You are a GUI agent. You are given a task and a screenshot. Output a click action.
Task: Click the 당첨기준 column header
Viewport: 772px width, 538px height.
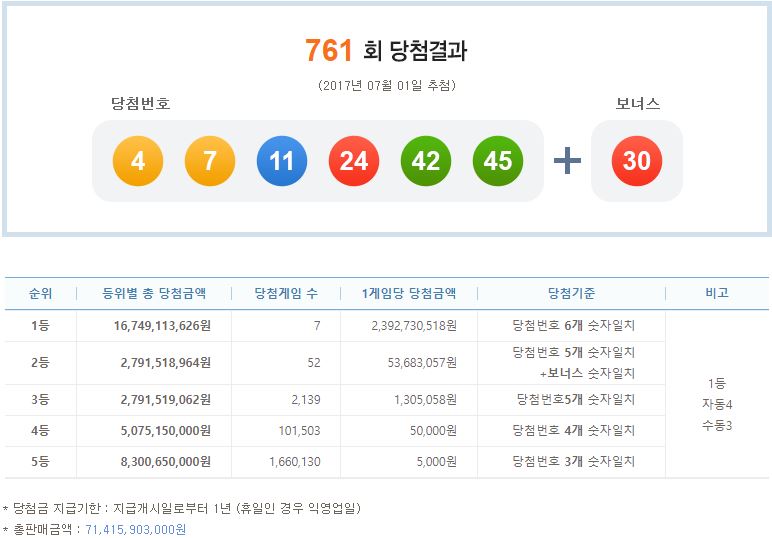point(571,293)
